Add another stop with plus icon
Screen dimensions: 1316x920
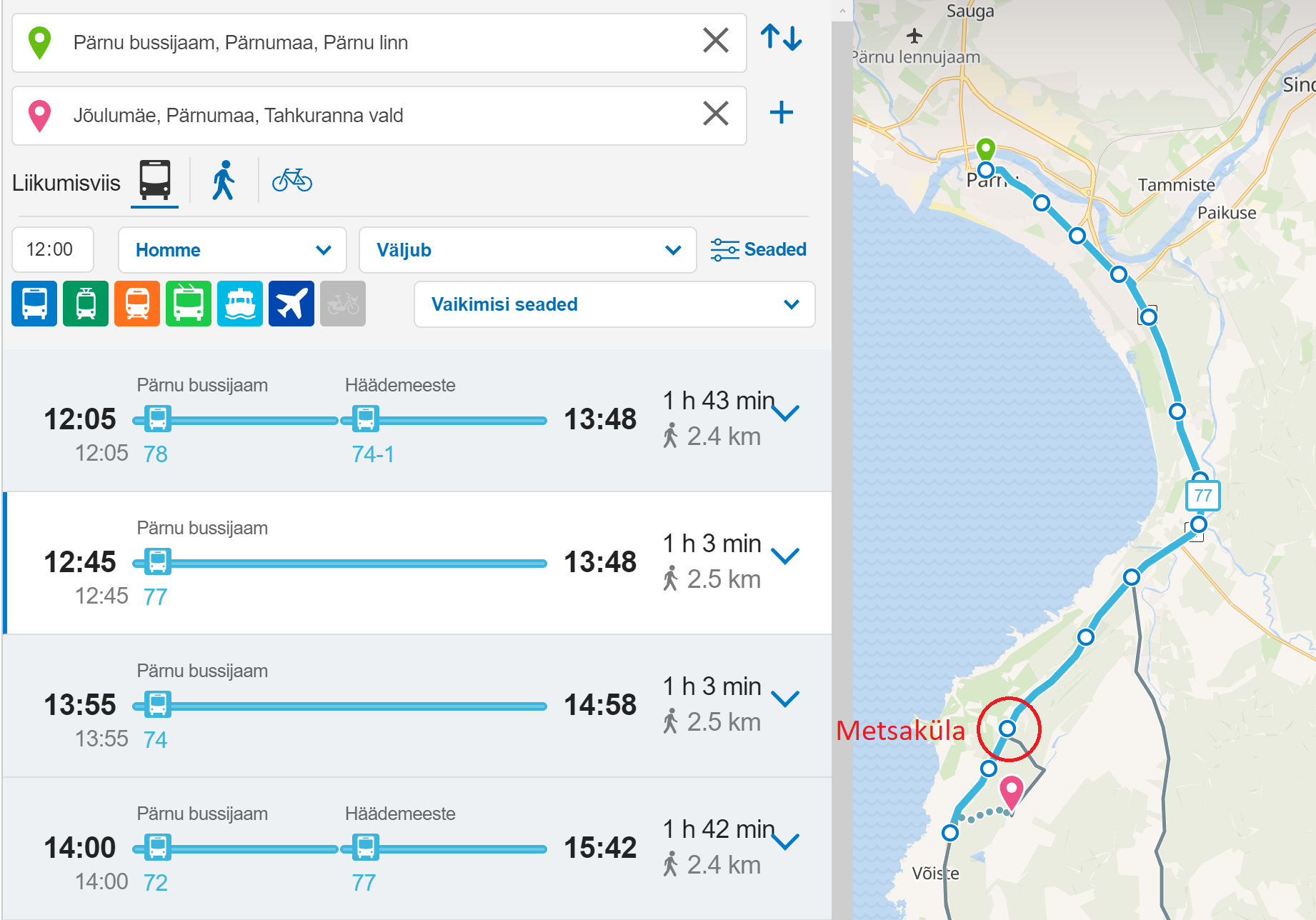[781, 113]
